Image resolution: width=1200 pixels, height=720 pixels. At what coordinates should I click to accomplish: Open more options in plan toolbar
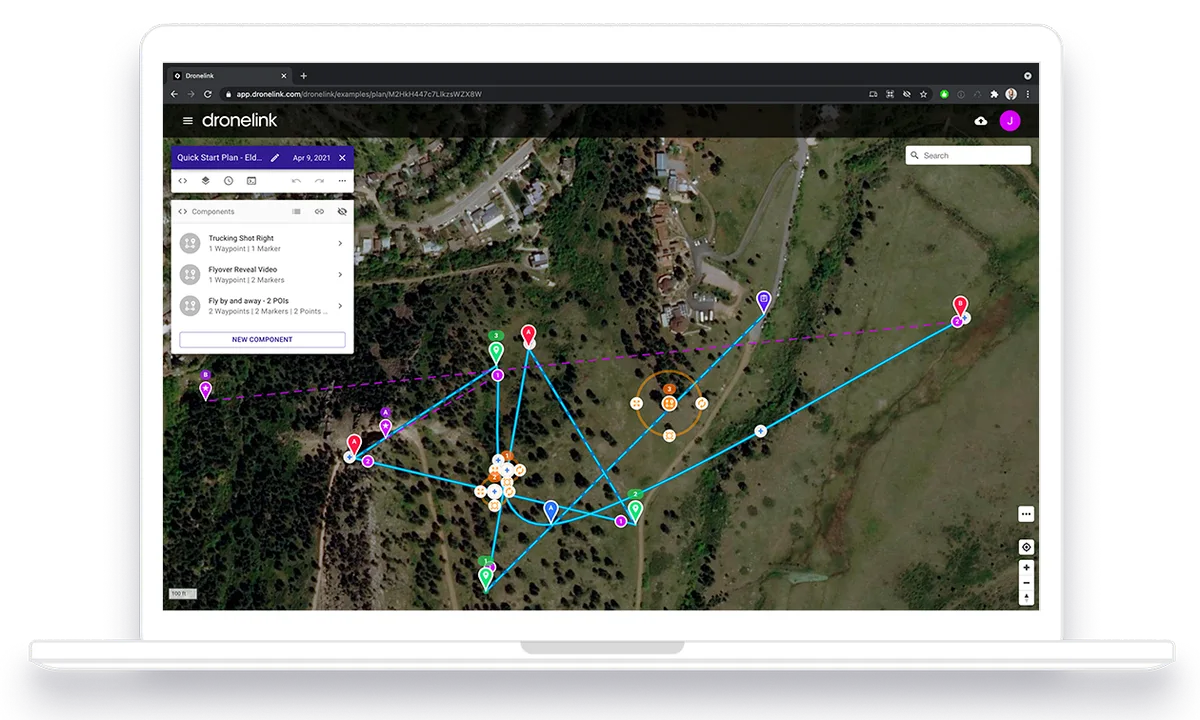click(x=342, y=181)
